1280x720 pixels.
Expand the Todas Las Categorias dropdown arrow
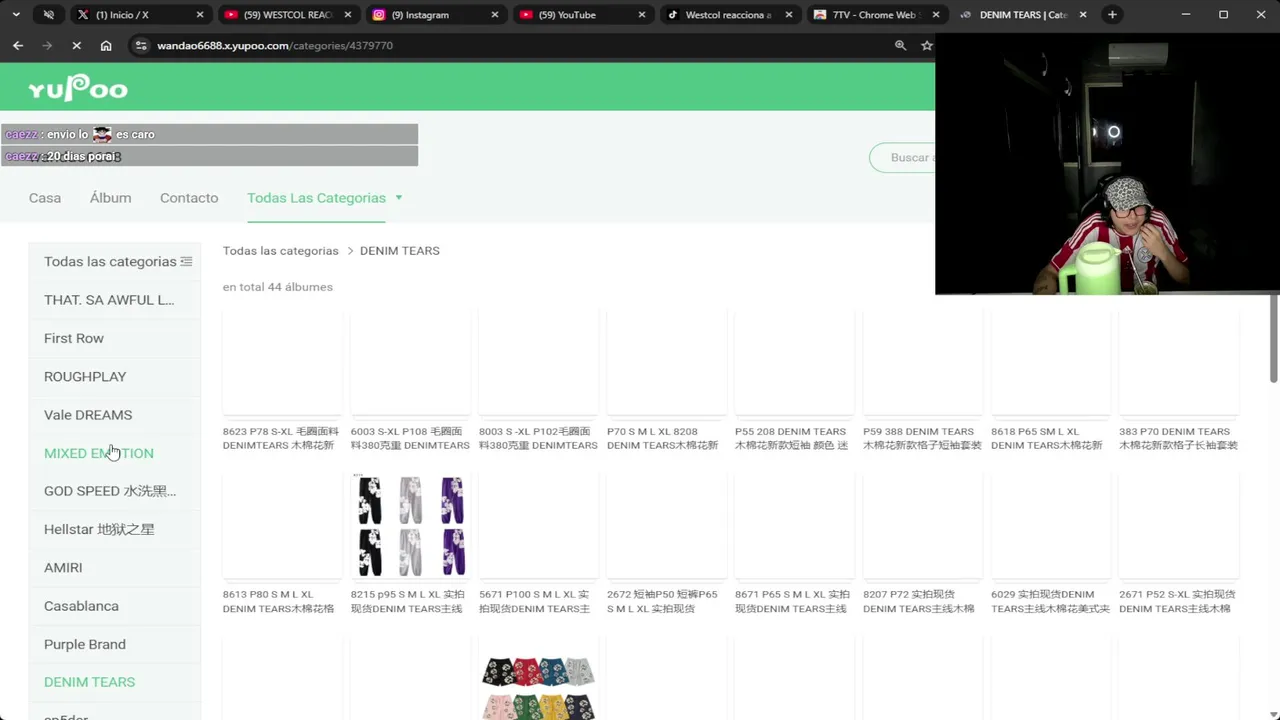[399, 198]
